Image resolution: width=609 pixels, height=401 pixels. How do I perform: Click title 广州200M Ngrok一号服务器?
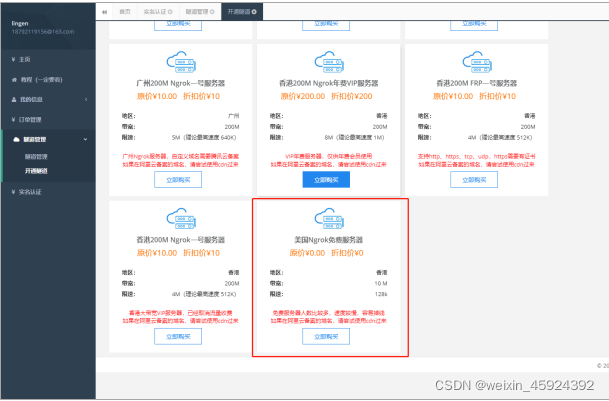tap(181, 83)
